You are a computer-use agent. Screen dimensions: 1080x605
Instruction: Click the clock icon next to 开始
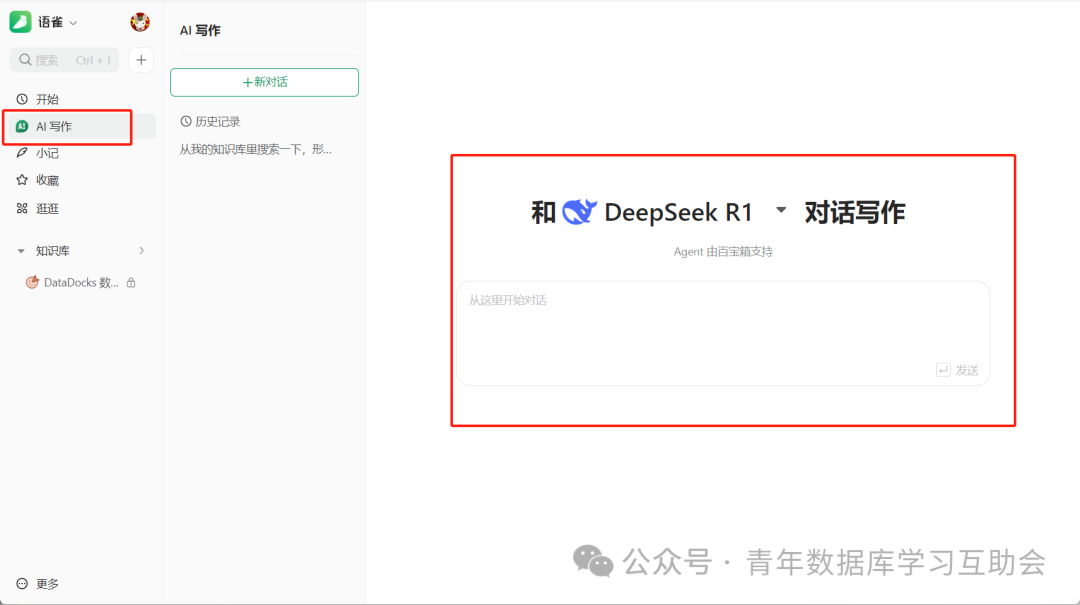22,99
